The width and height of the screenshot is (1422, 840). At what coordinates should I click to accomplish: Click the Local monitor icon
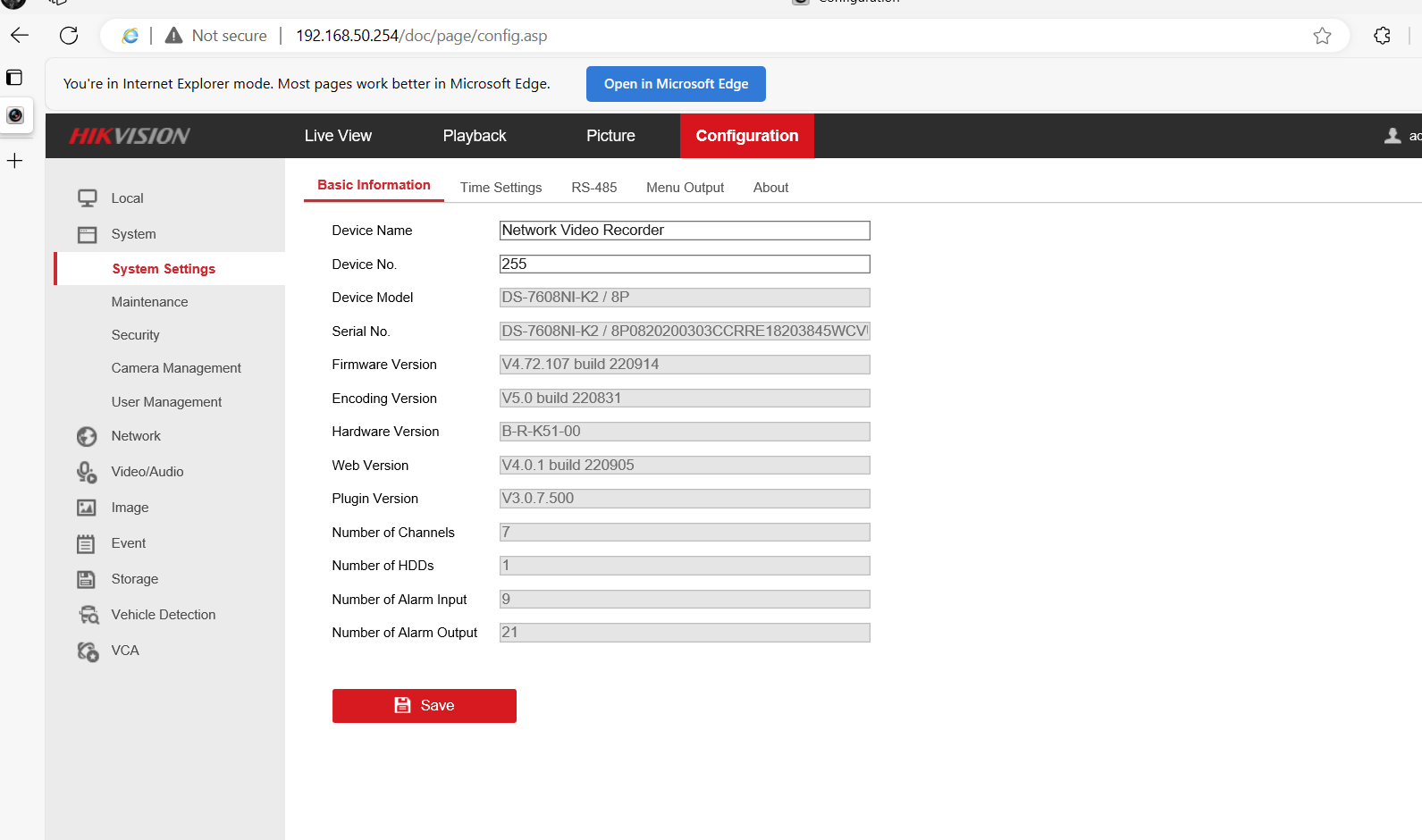pyautogui.click(x=87, y=198)
